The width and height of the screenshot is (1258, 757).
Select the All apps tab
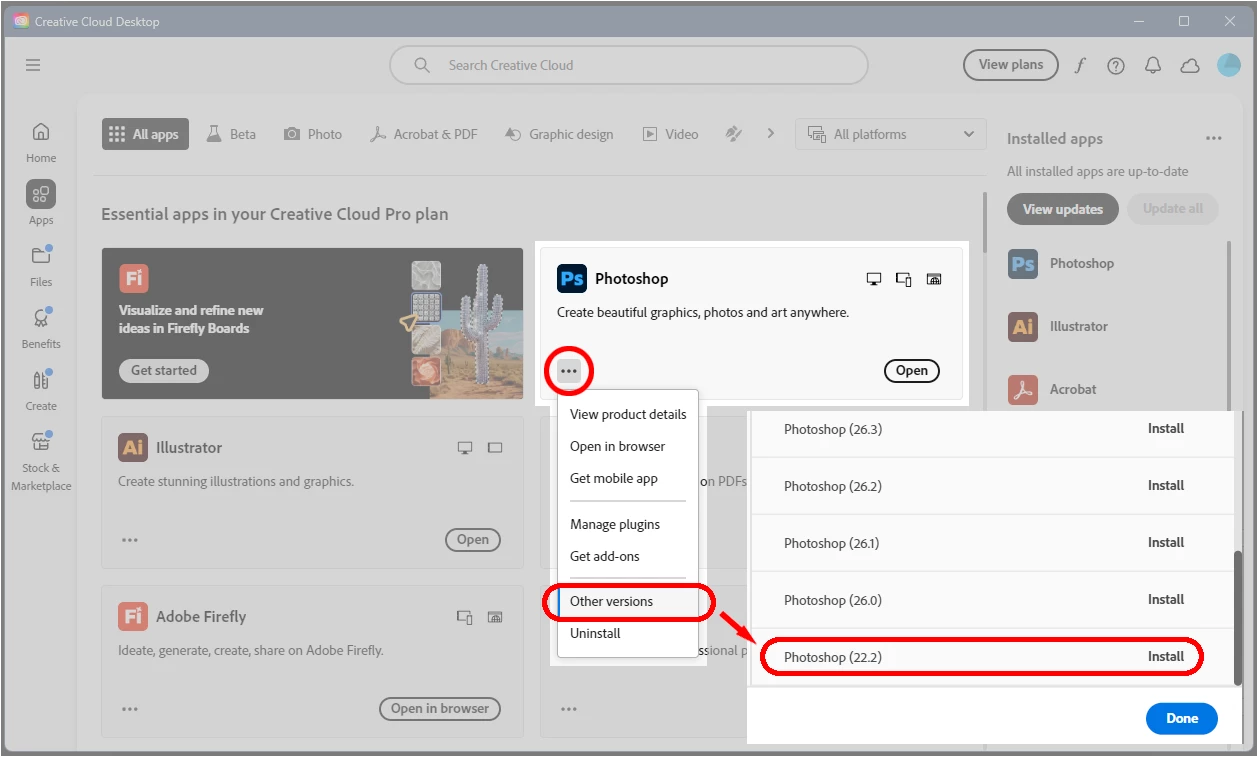coord(145,134)
